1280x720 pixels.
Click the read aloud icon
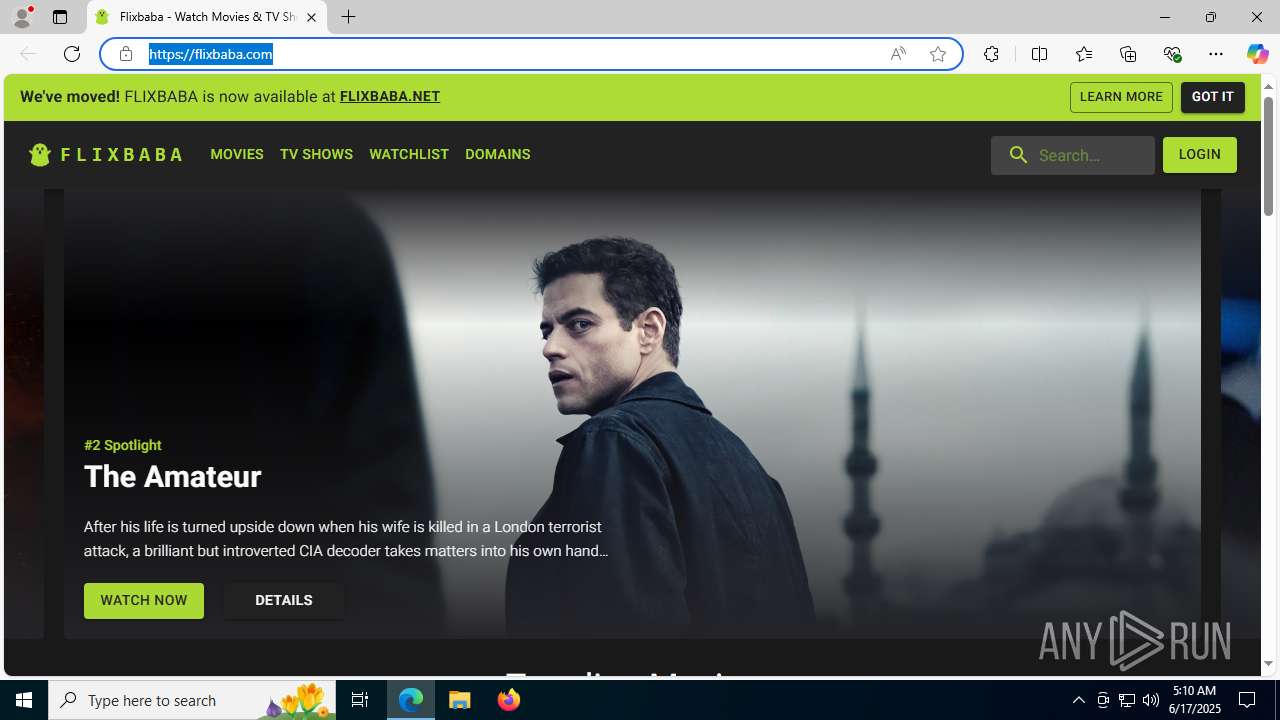(898, 54)
